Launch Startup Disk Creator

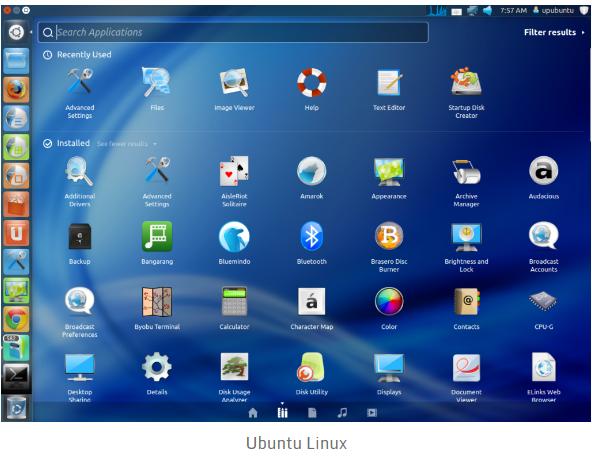[x=466, y=93]
